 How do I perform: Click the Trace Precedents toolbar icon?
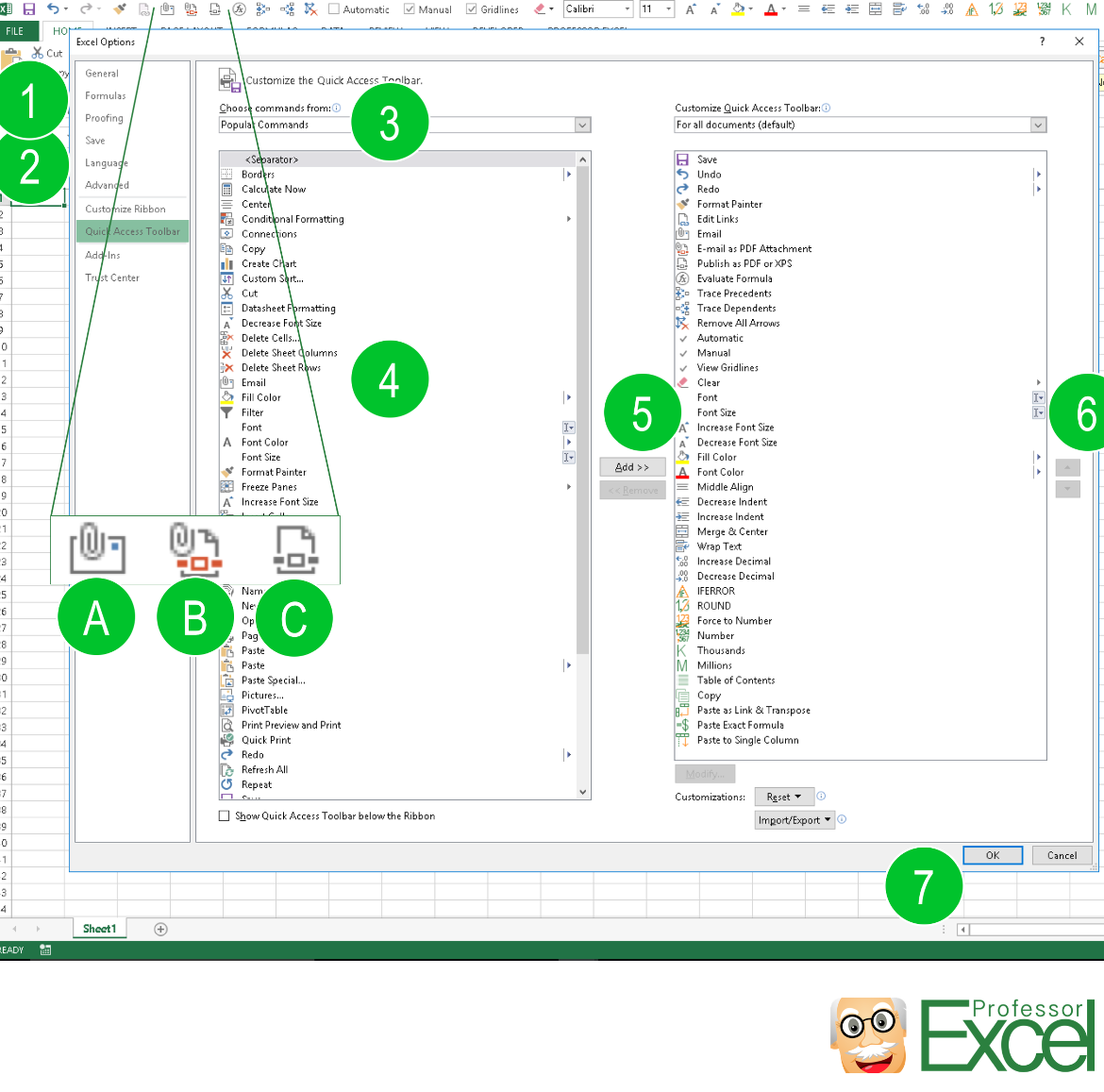click(263, 9)
